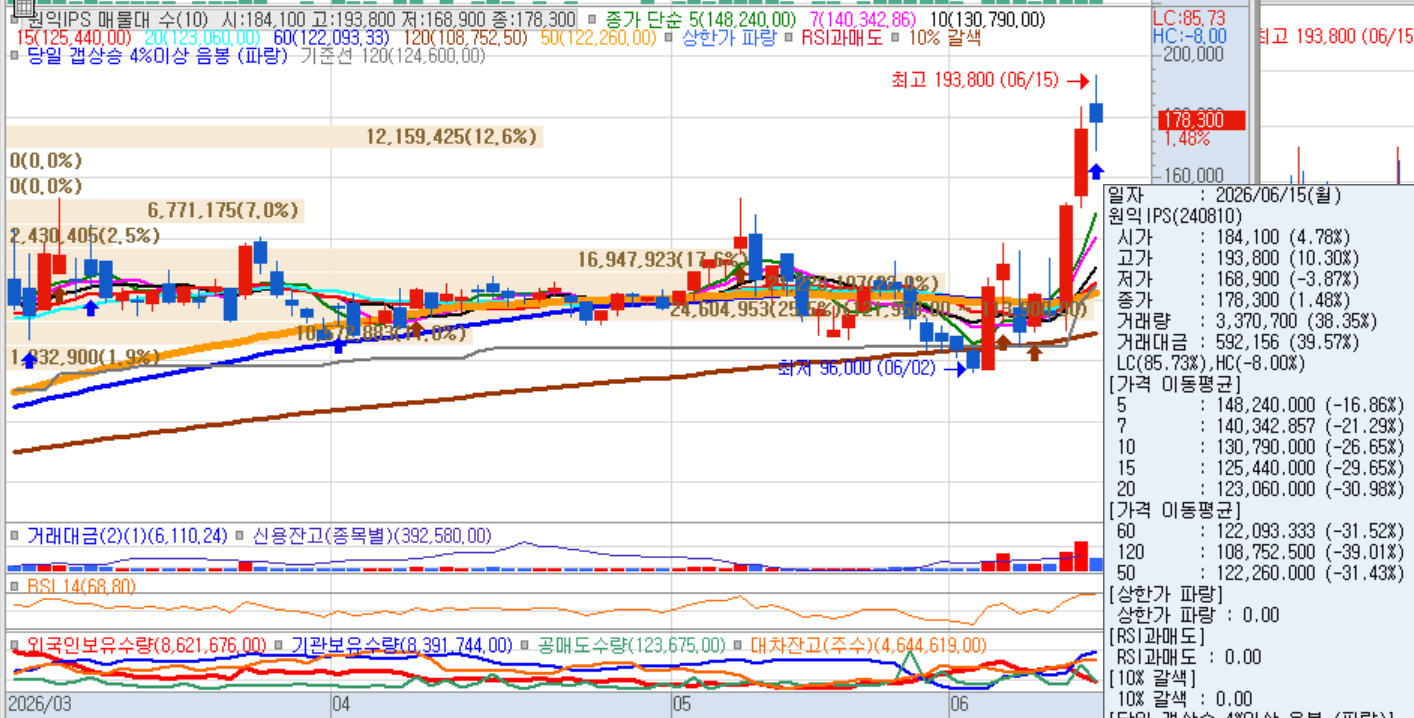
Task: Click the red 15(125,440,00) moving average label
Action: [x=75, y=38]
